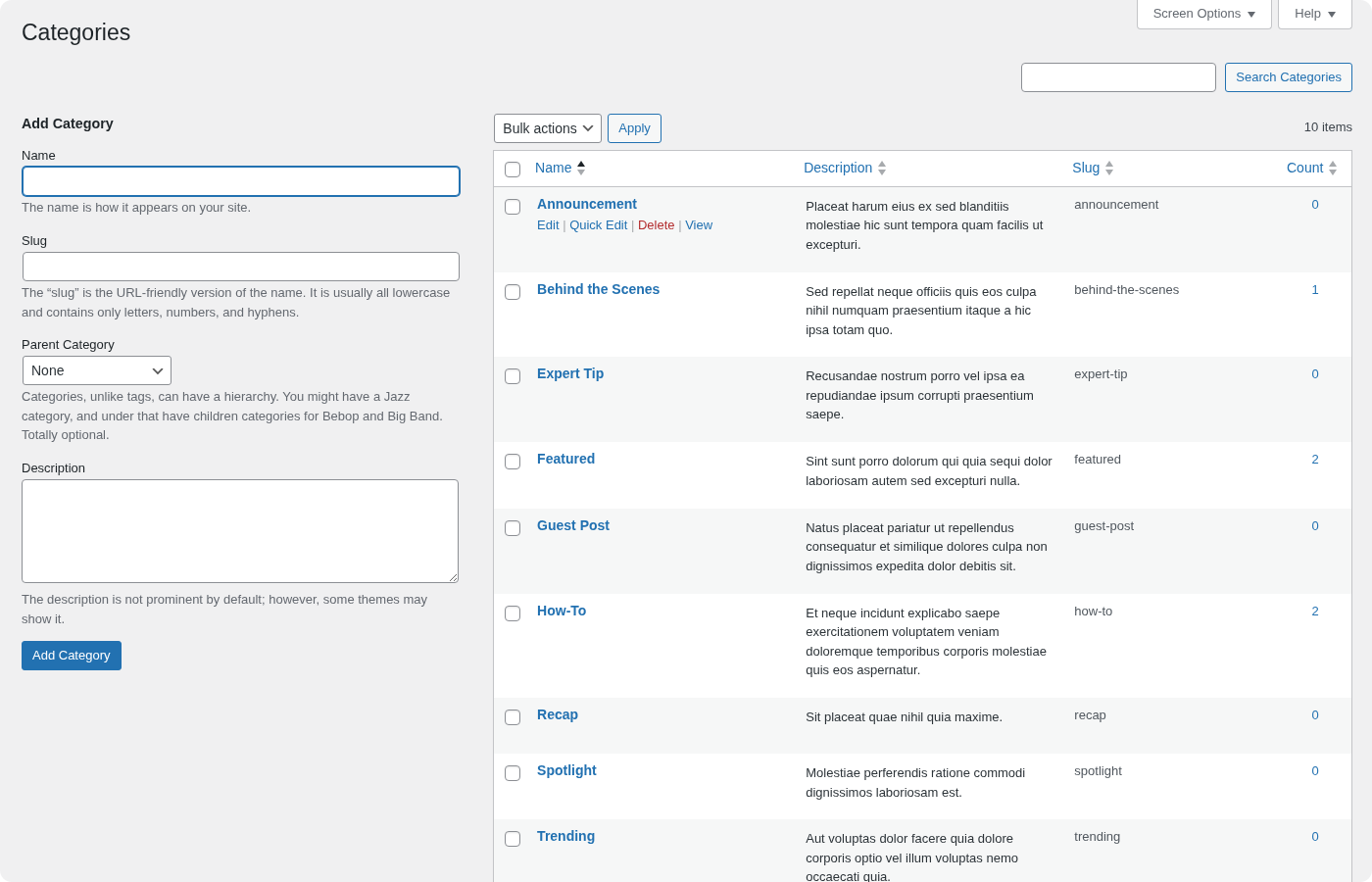Check the box next to Featured
The height and width of the screenshot is (882, 1372).
click(513, 462)
